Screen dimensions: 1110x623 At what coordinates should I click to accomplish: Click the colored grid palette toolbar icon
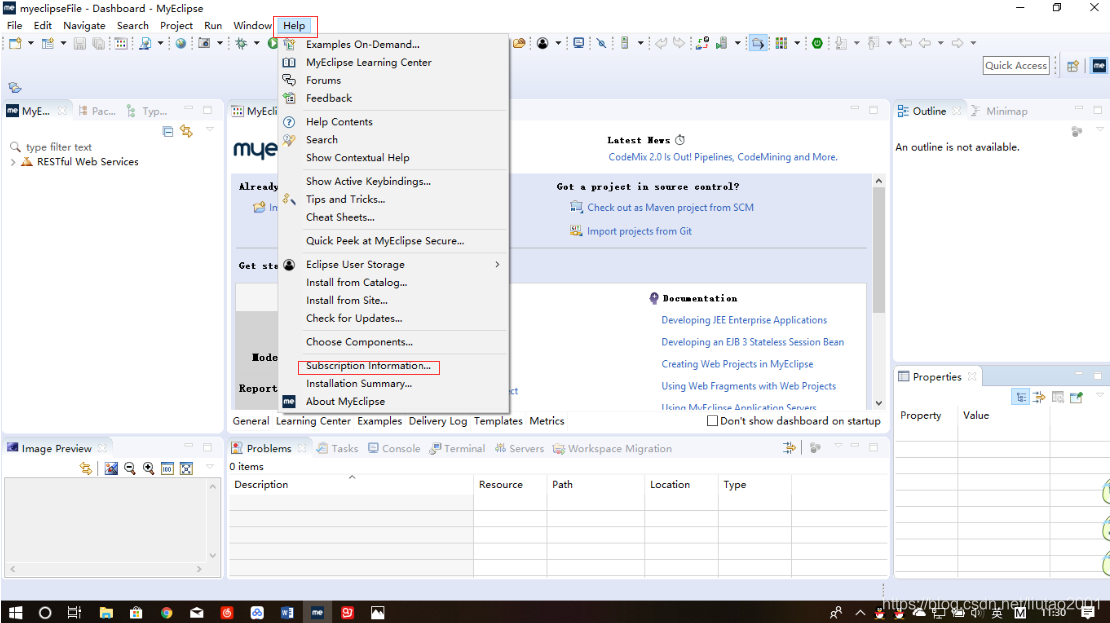coord(781,43)
